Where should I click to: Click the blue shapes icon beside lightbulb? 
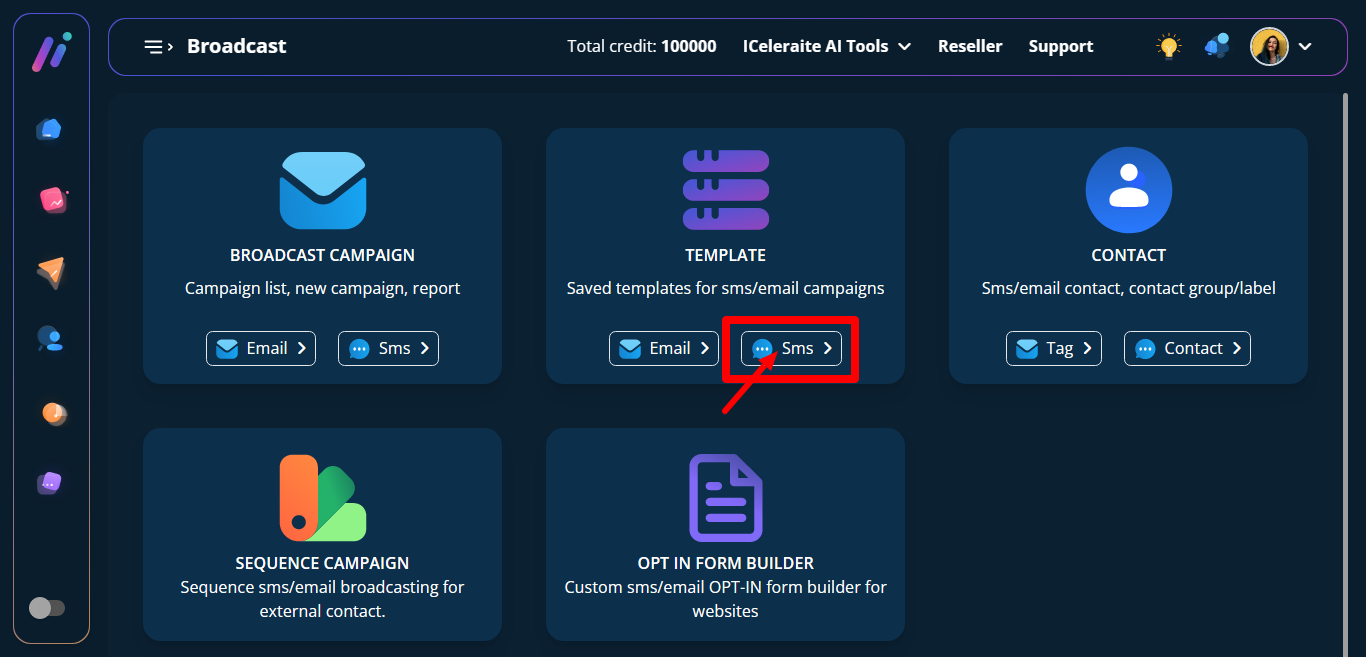point(1217,46)
